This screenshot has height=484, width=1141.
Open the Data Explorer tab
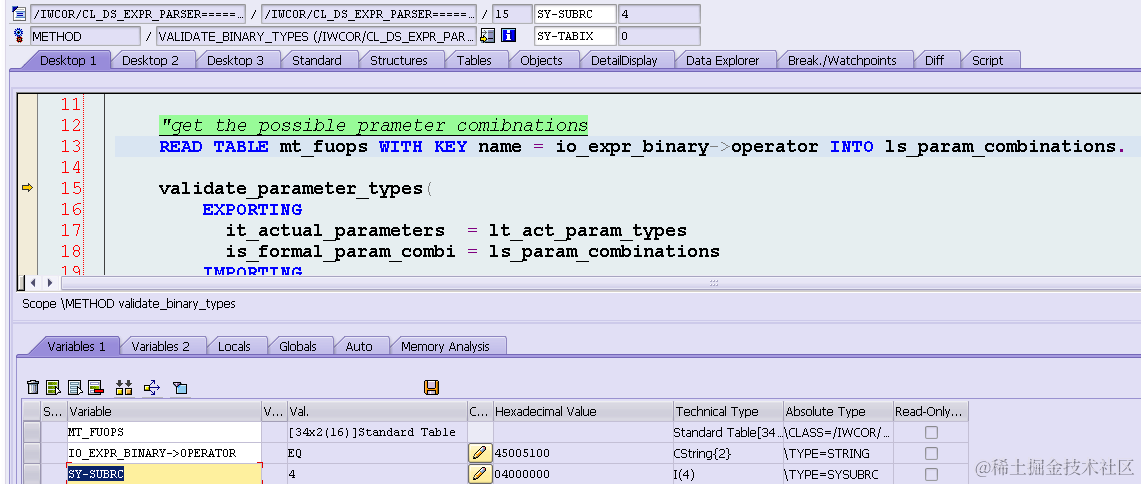coord(722,60)
